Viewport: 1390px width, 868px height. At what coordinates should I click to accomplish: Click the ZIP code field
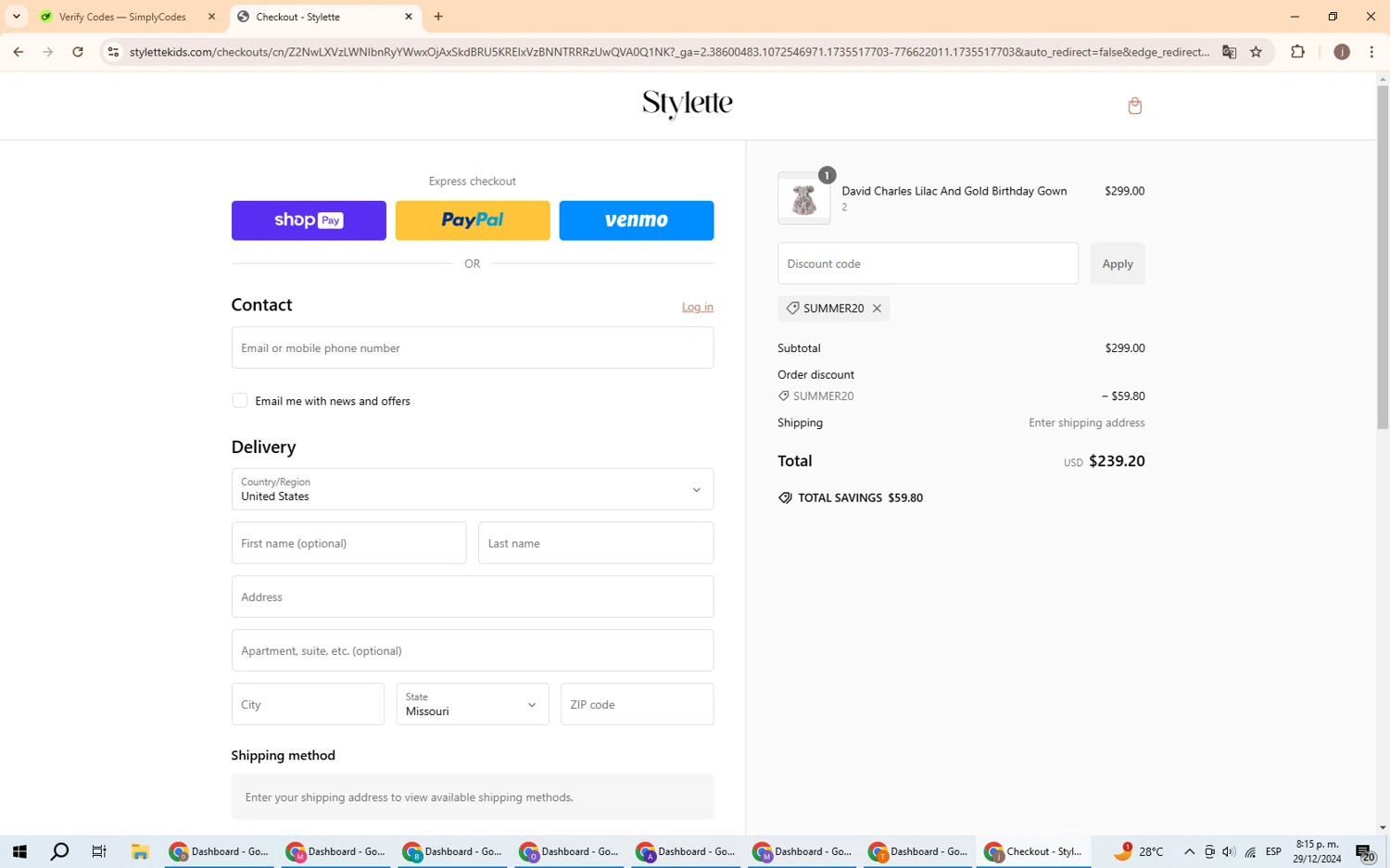click(638, 704)
